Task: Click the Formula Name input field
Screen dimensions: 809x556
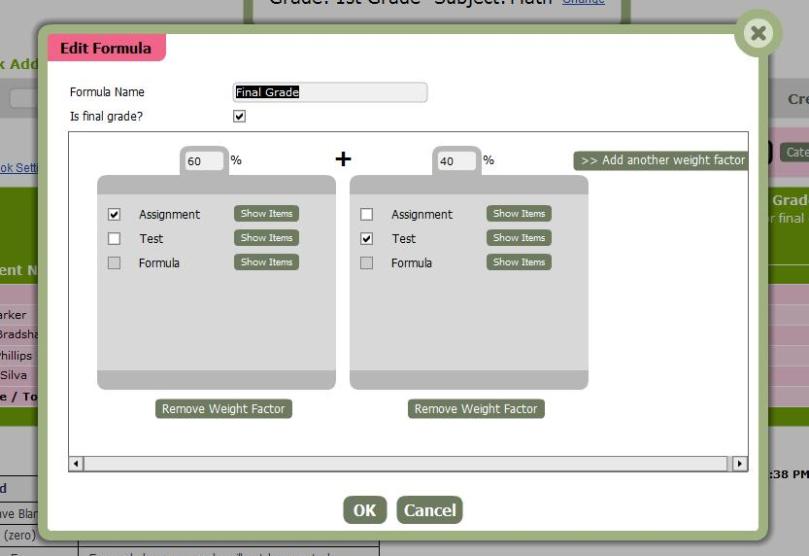Action: [x=330, y=92]
